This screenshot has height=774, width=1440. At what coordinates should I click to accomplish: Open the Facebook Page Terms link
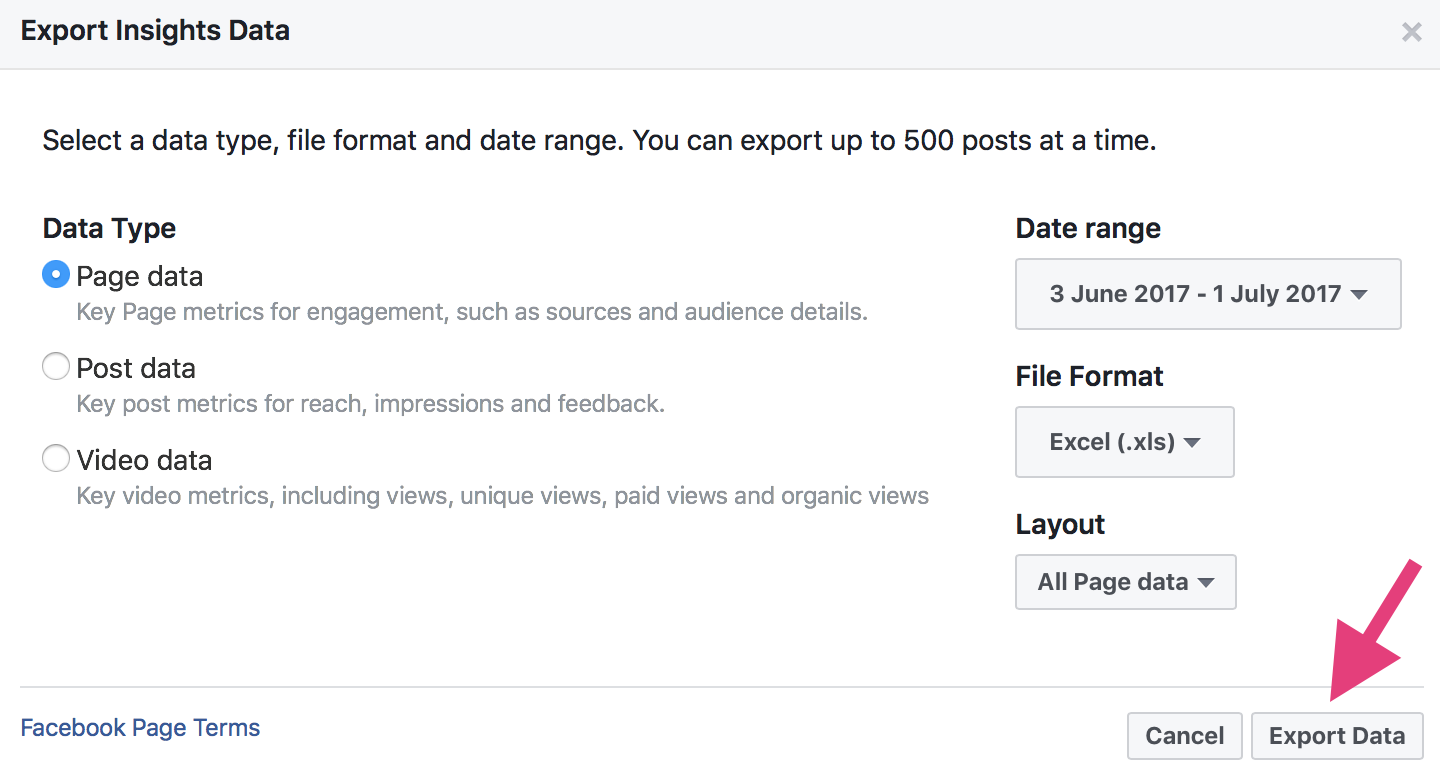140,728
